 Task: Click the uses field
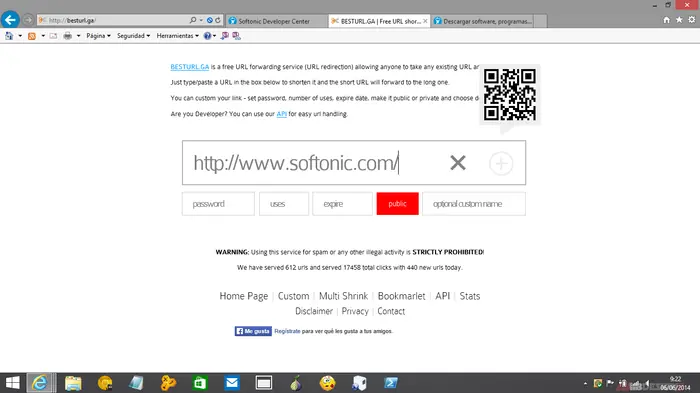pos(284,204)
